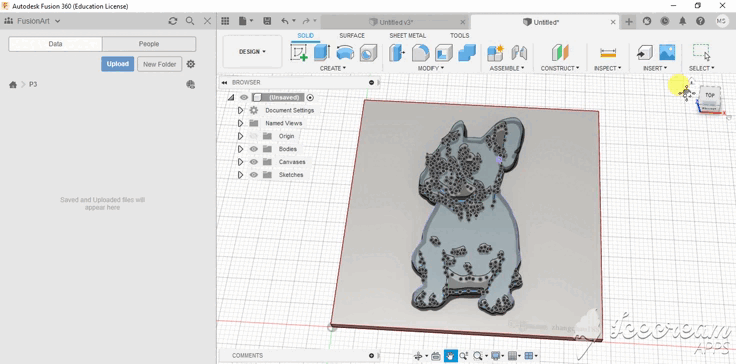Select the Offset Plane construct icon
The image size is (736, 364).
(x=560, y=53)
